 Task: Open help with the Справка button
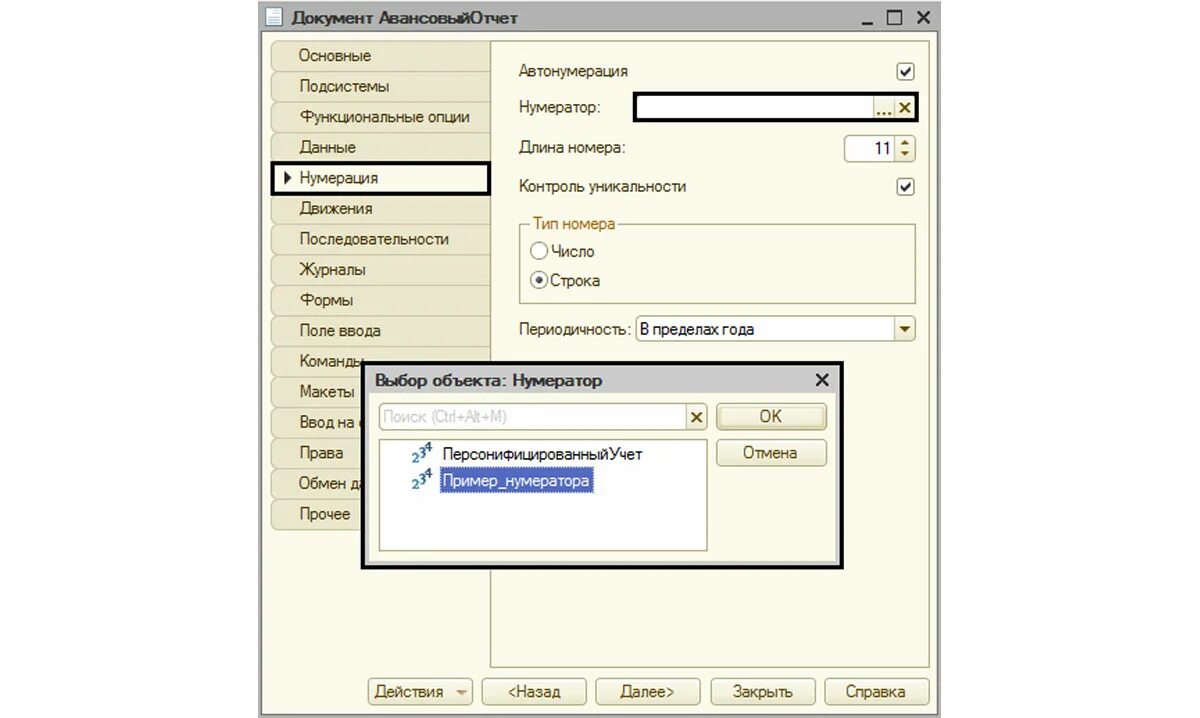pos(876,691)
